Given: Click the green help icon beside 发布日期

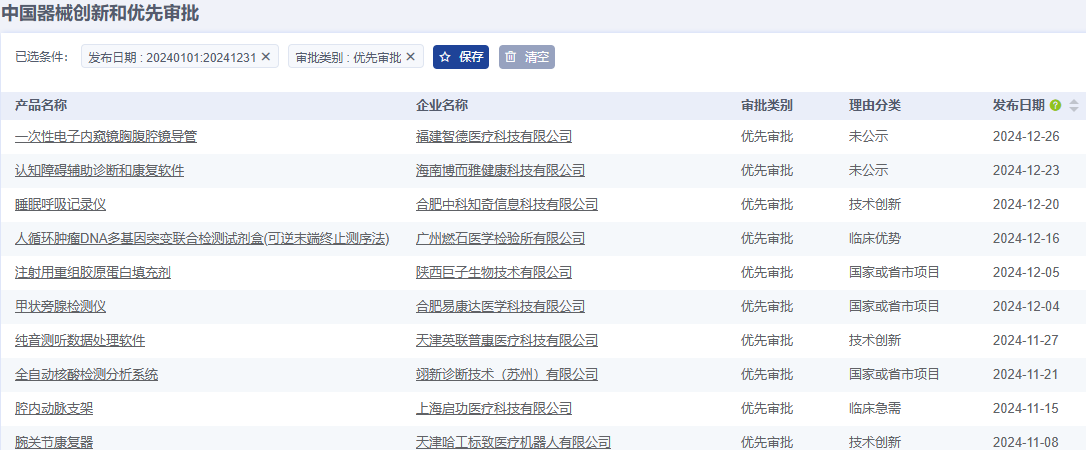Looking at the screenshot, I should (x=1056, y=106).
